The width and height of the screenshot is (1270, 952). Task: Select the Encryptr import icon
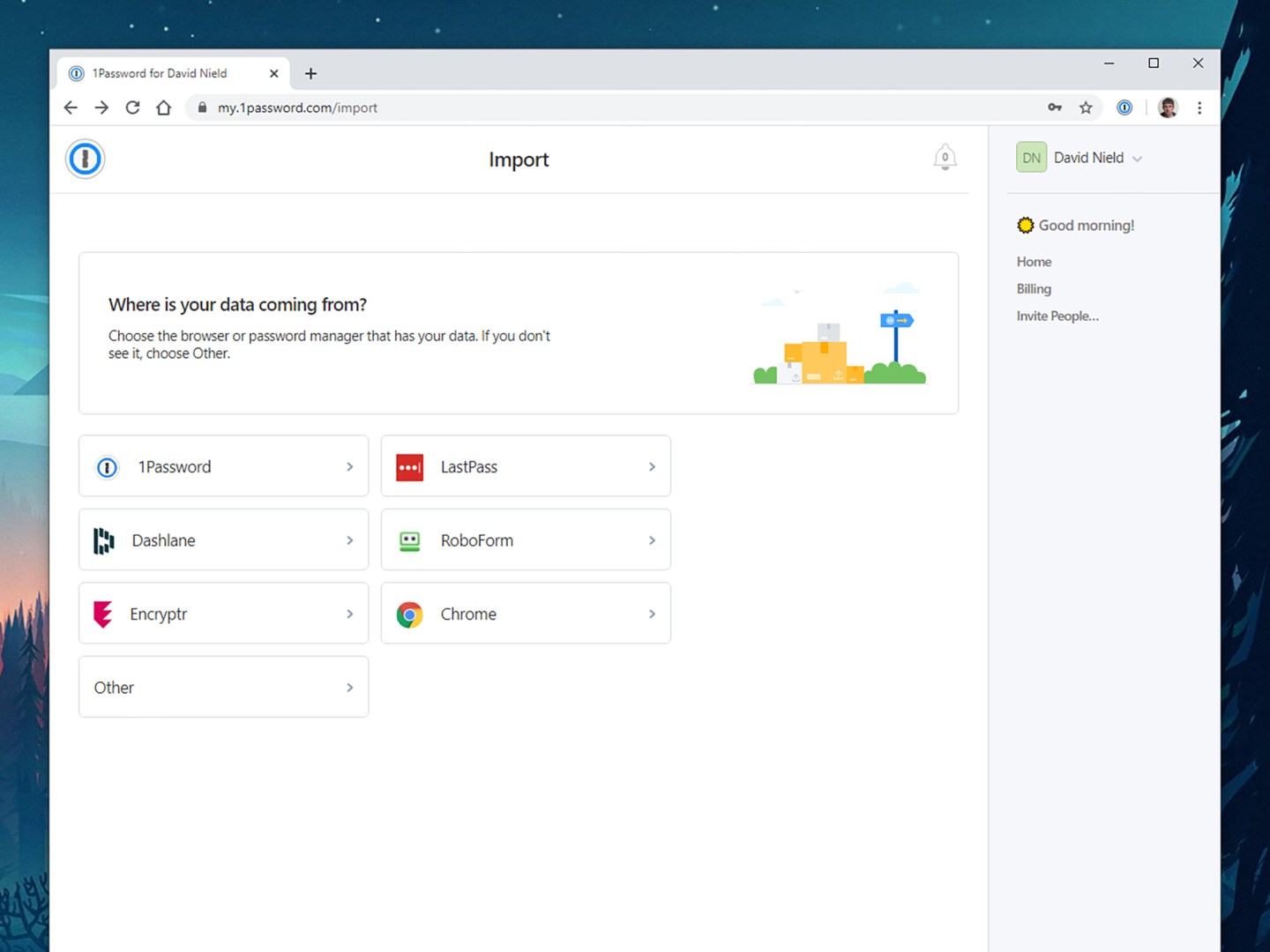point(103,614)
